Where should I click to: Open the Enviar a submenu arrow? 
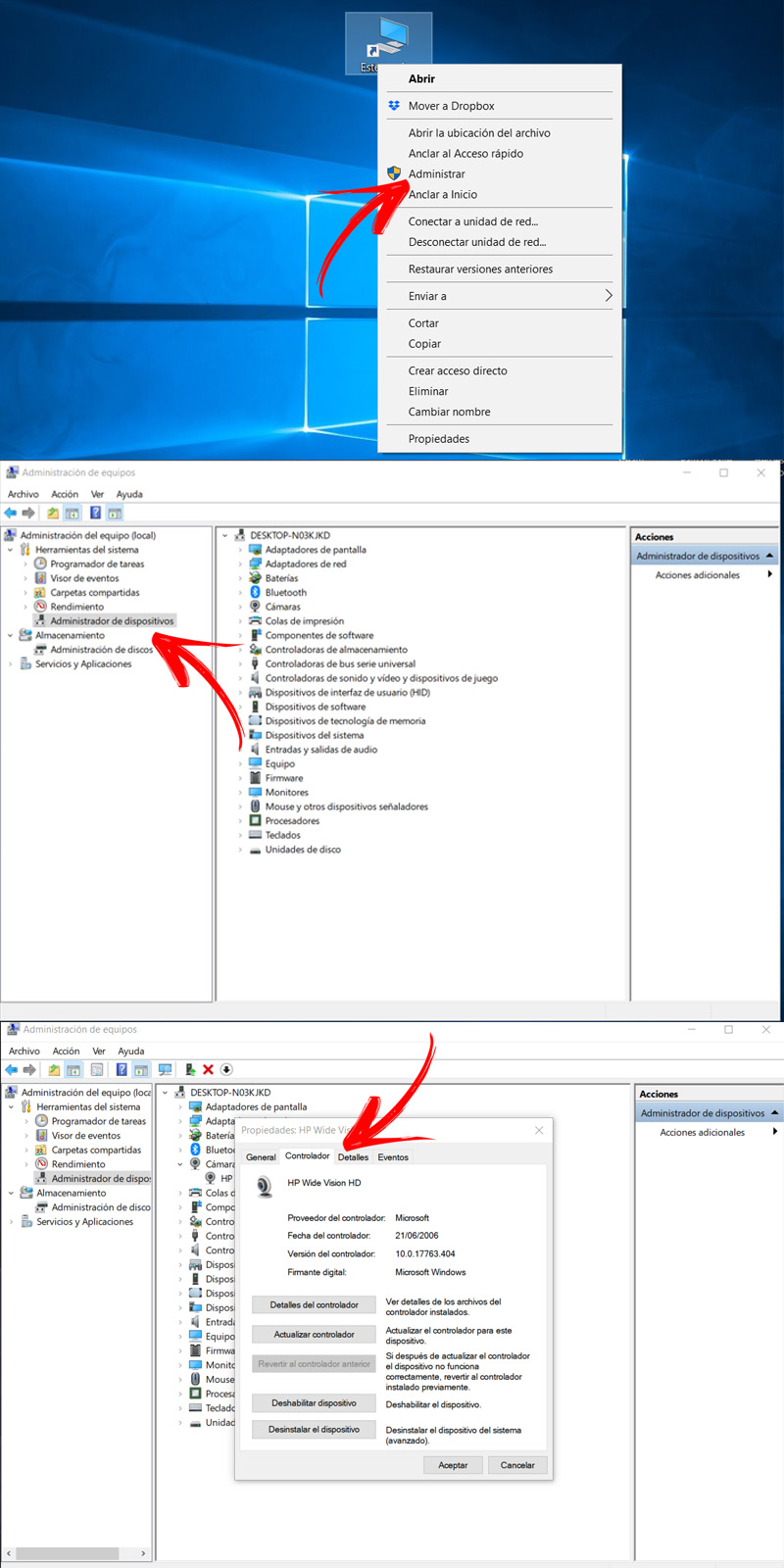point(608,295)
